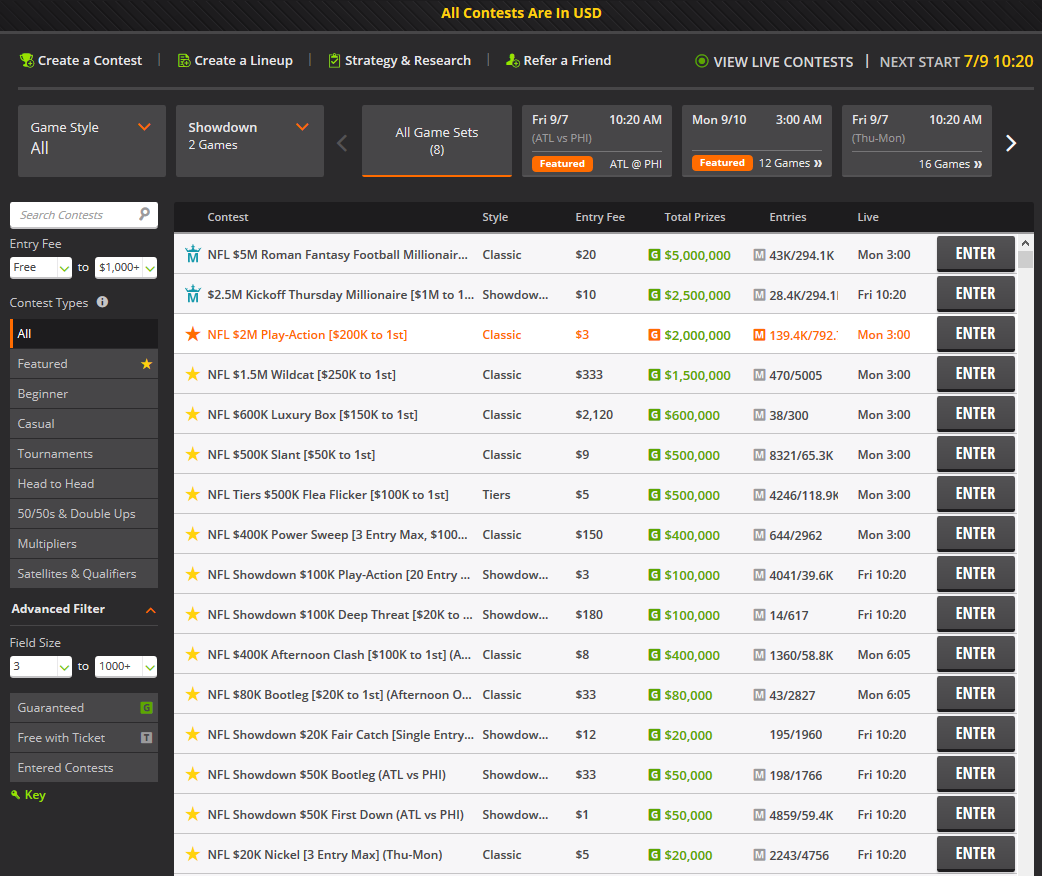Collapse the Advanced Filter section
Screen dimensions: 1042x876
[151, 609]
